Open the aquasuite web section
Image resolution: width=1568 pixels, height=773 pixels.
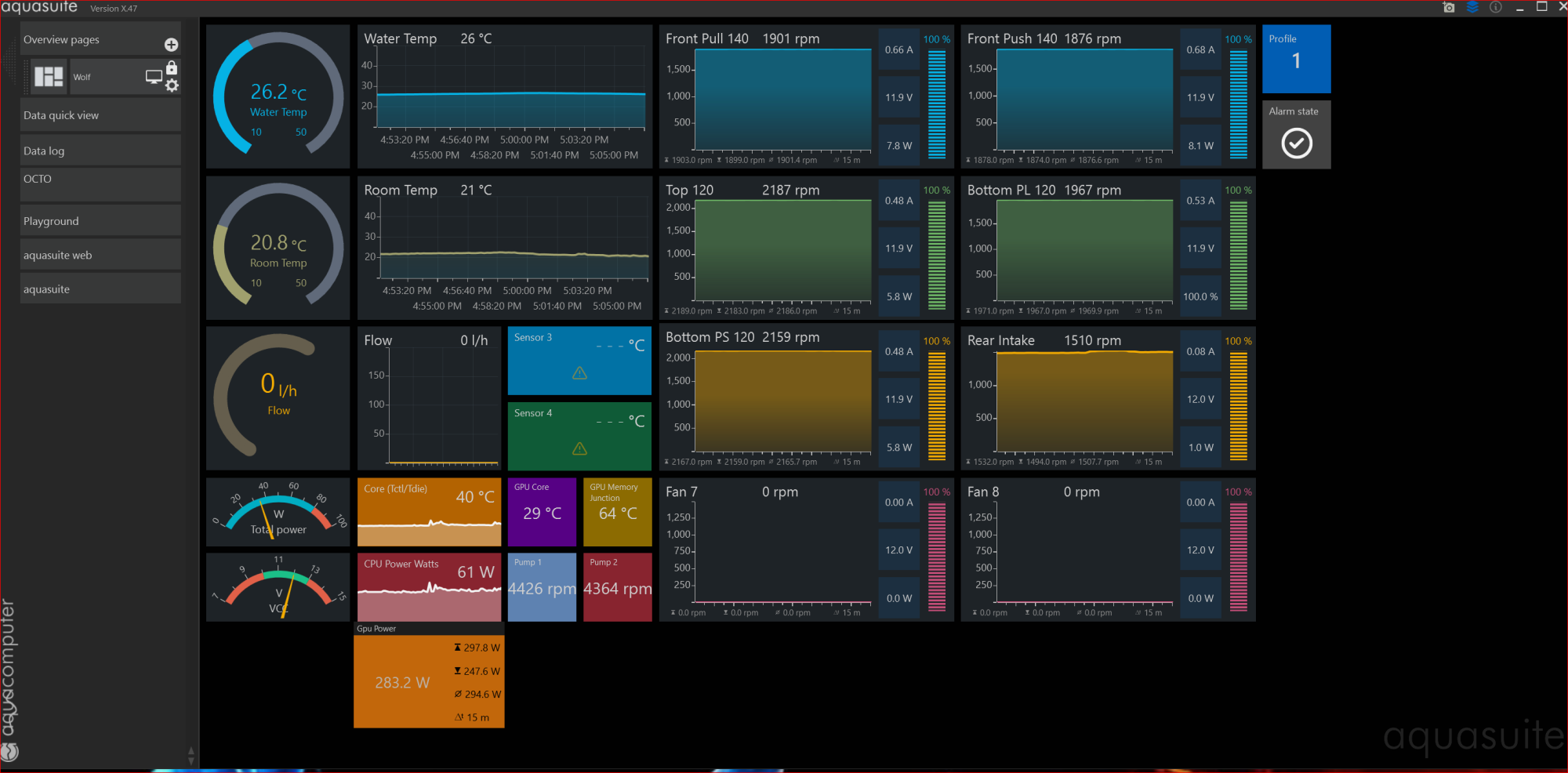coord(100,255)
